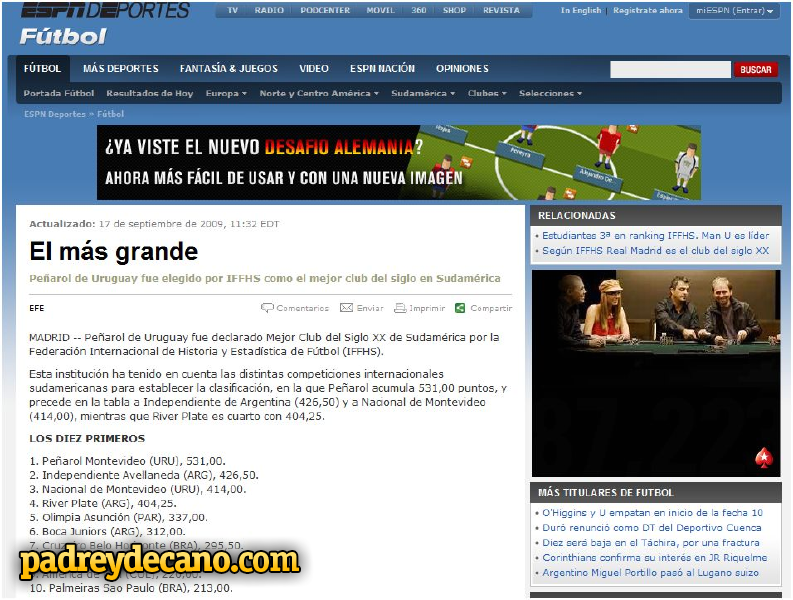Click the Fútbol breadcrumb link
Viewport: 793px width, 600px height.
tap(110, 114)
